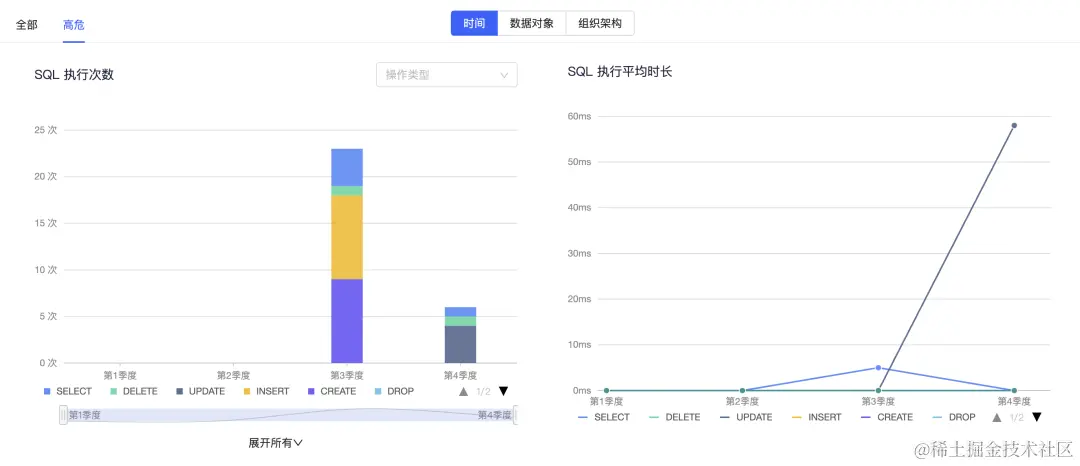Click the yellow INSERT segment in 第3季度 bar

click(347, 237)
